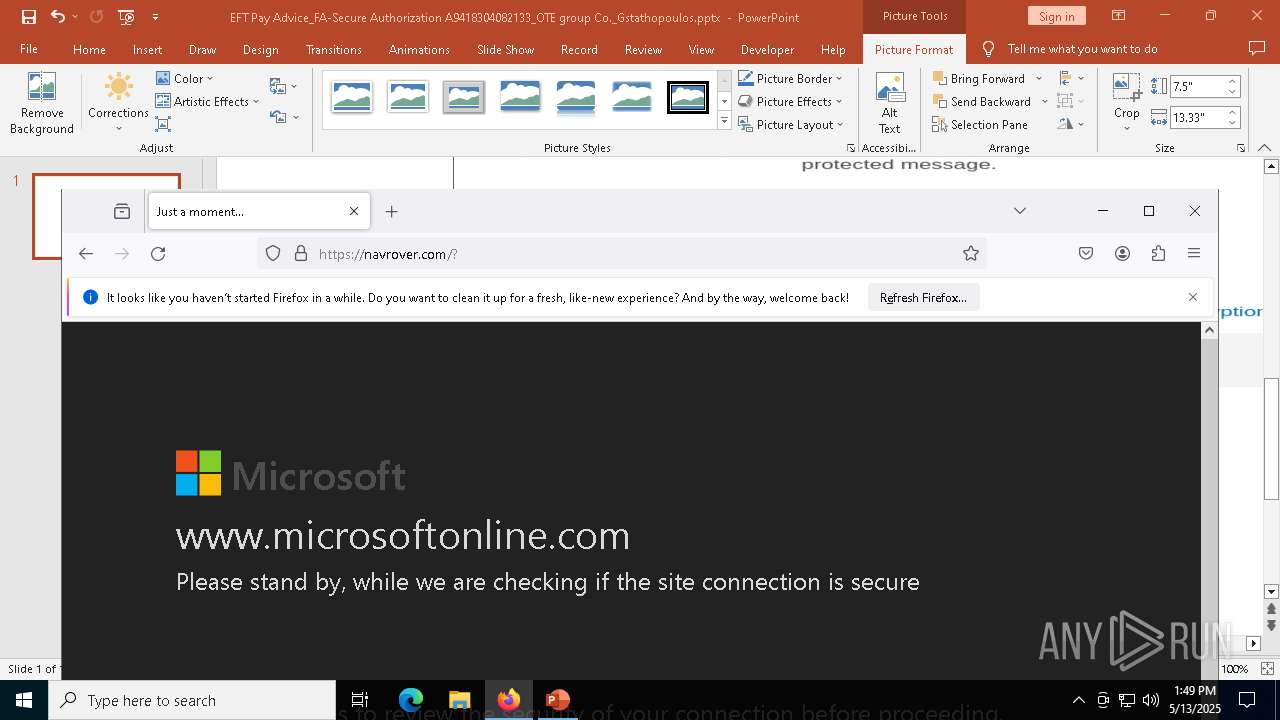Open the Developer tab

tap(767, 49)
